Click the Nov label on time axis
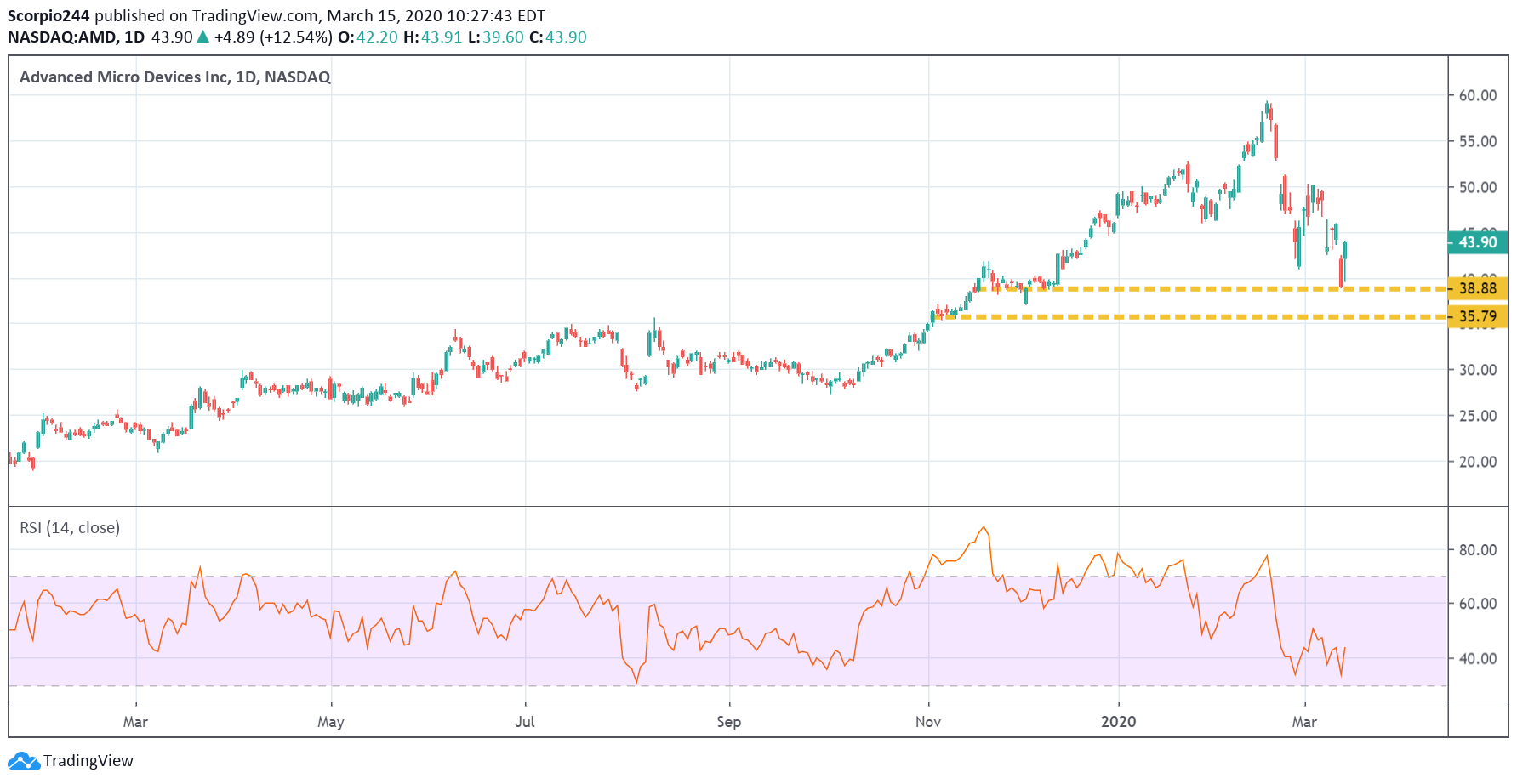 coord(928,722)
